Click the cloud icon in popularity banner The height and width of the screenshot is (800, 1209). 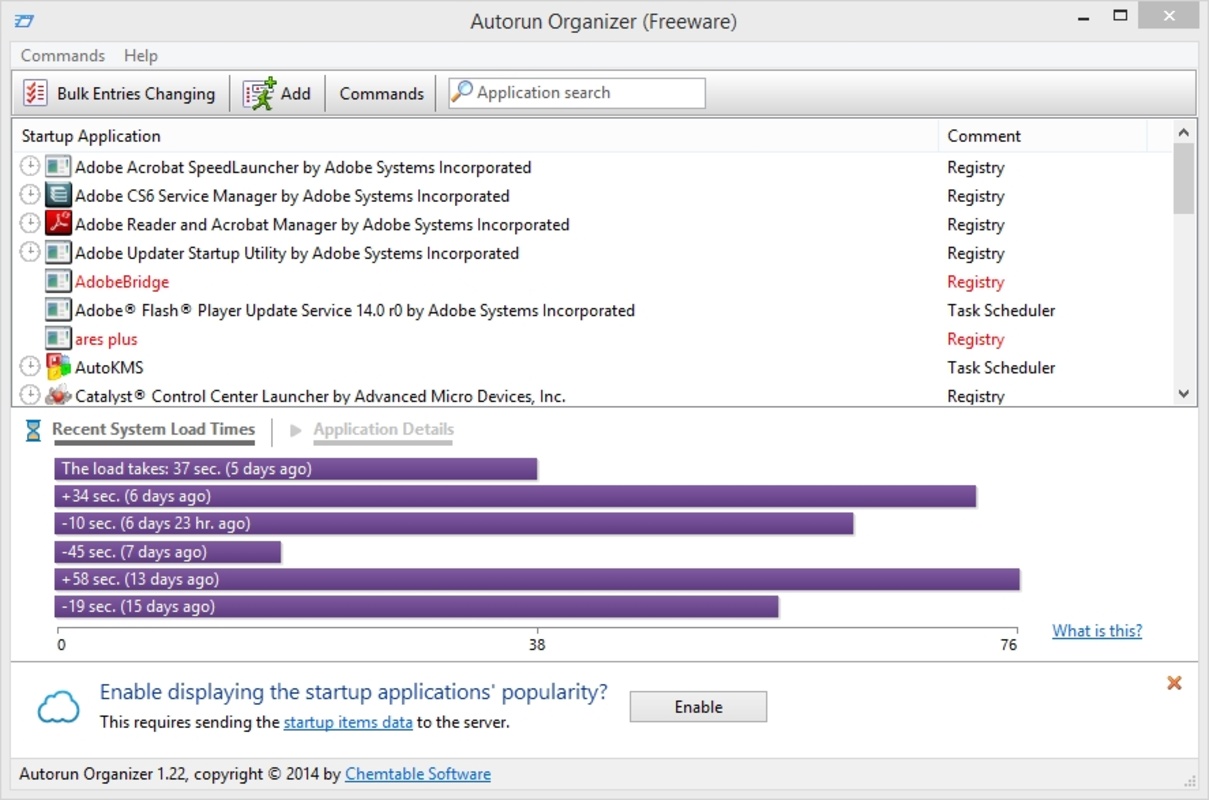58,707
